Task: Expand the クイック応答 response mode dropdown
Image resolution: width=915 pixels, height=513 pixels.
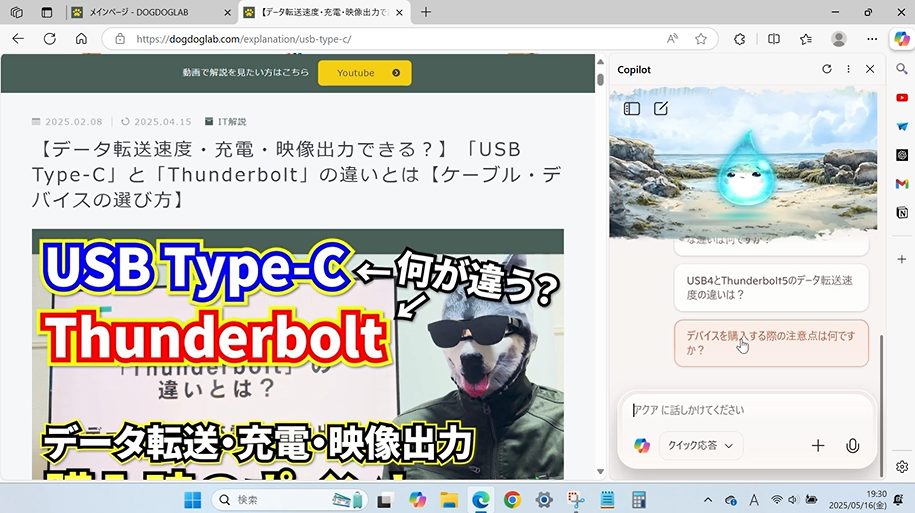Action: point(699,446)
